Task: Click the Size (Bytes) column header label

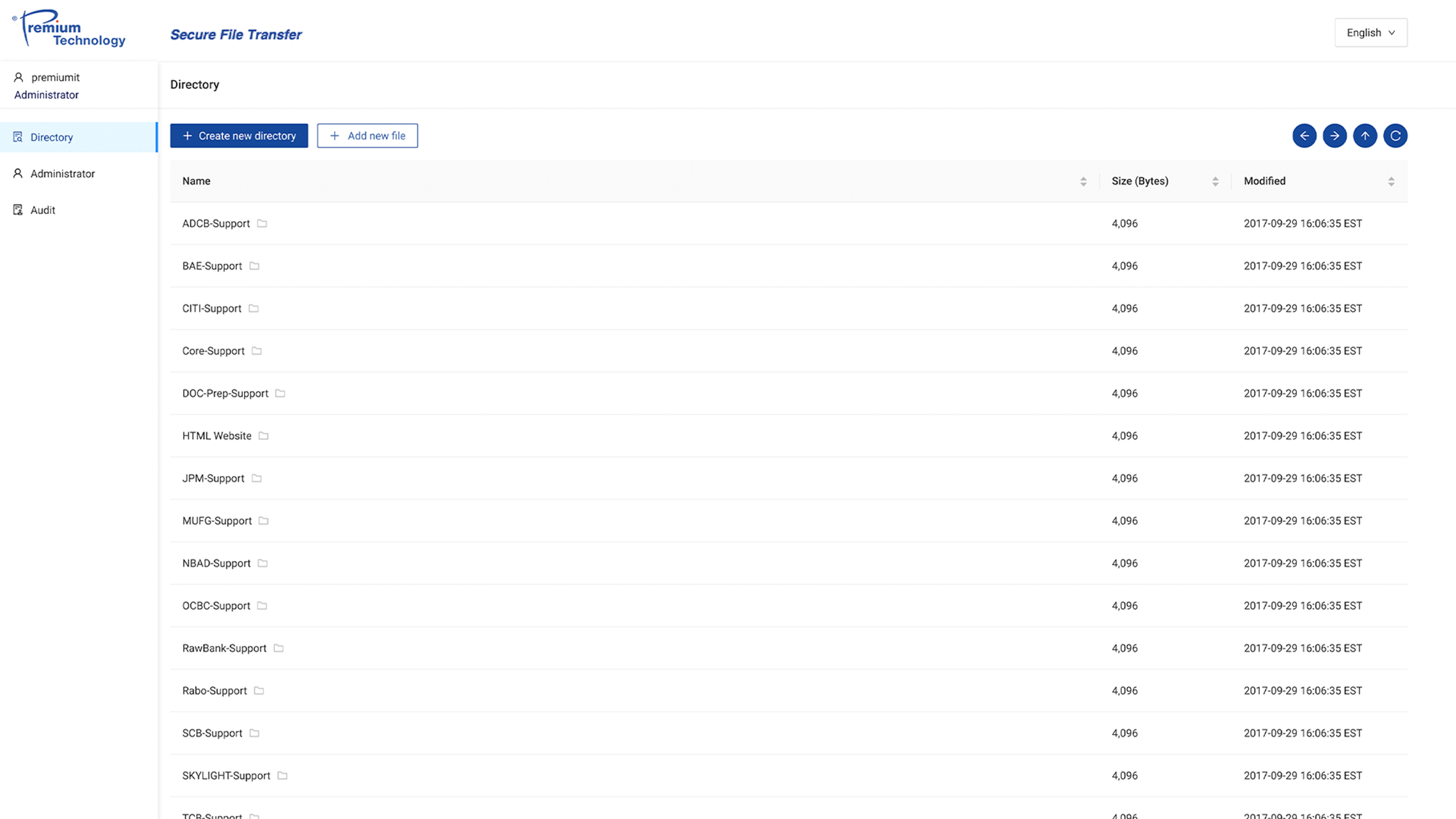Action: click(x=1140, y=181)
